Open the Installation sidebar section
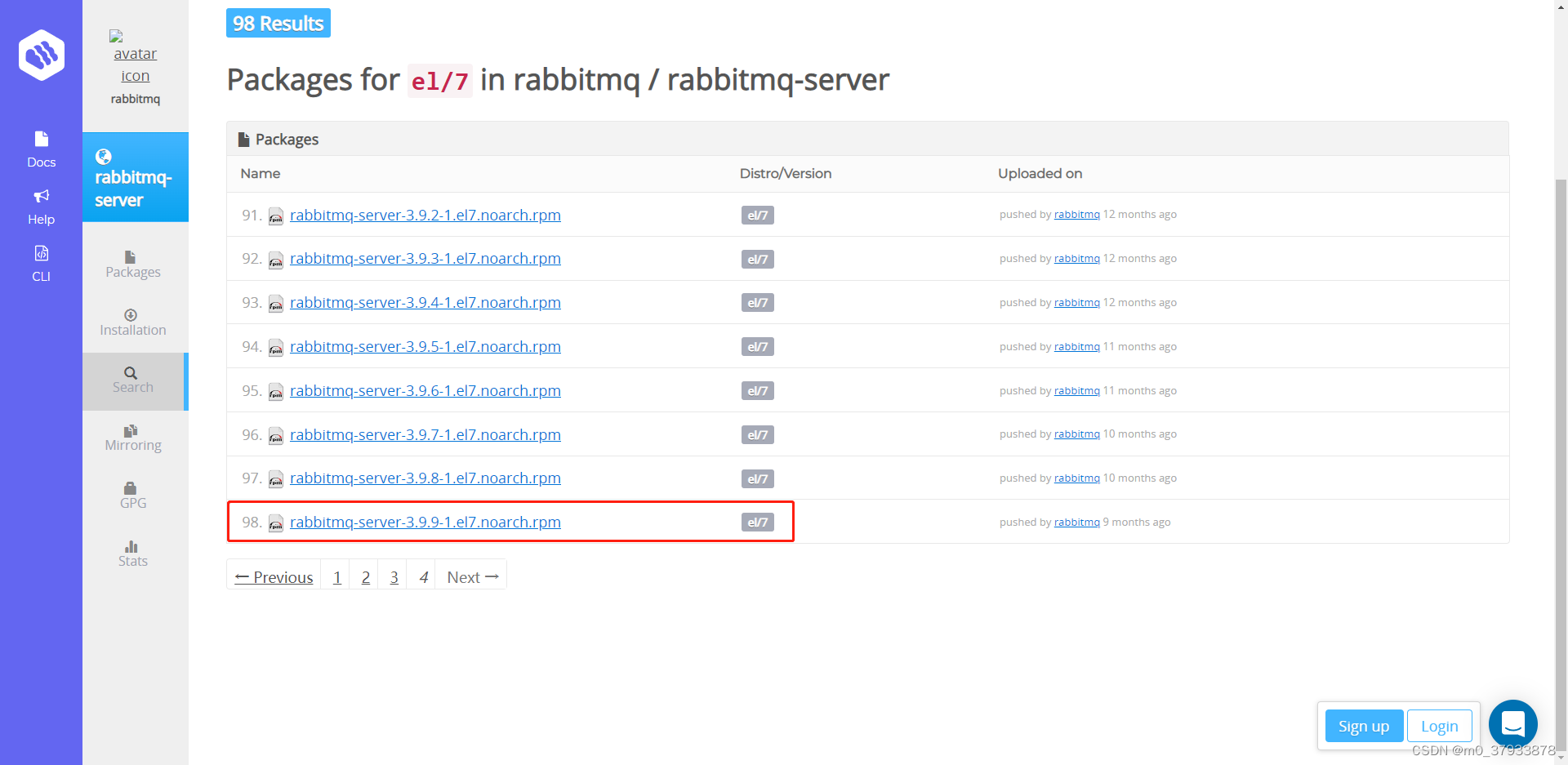1568x765 pixels. click(x=133, y=322)
